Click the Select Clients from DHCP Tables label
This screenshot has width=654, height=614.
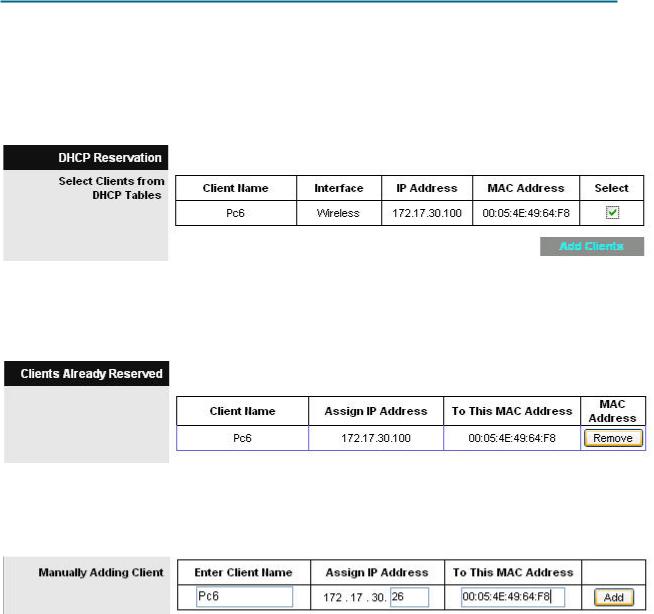(111, 188)
